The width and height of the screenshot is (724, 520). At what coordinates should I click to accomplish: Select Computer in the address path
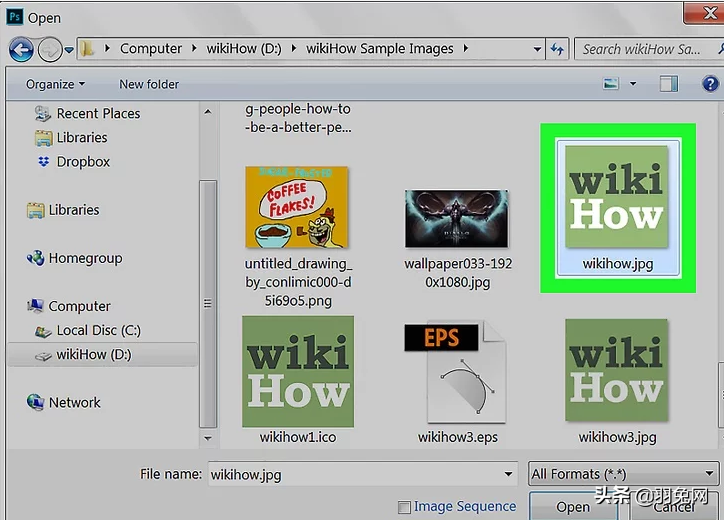coord(151,48)
